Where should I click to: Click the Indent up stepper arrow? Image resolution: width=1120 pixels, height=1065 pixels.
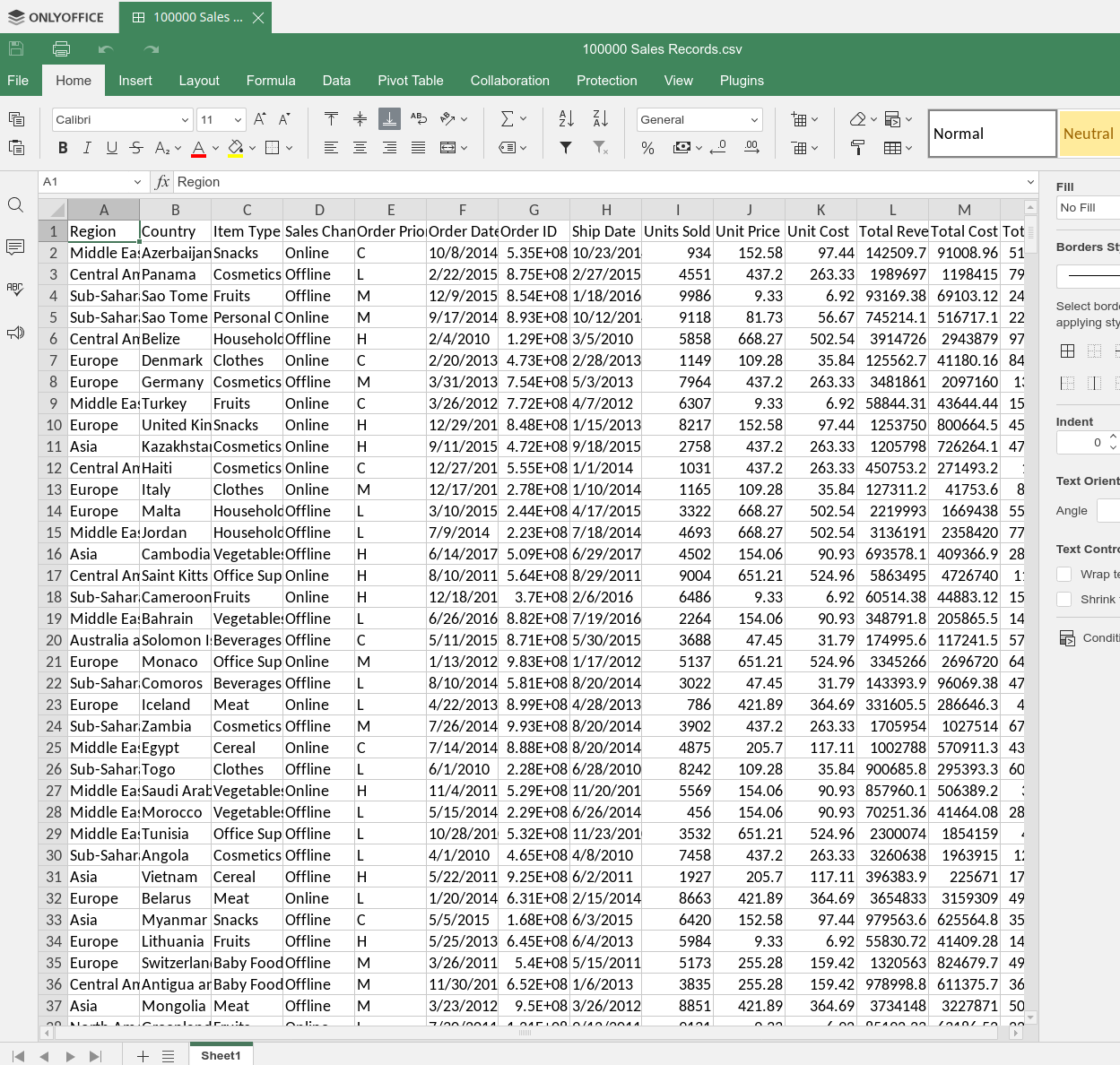click(x=1113, y=437)
